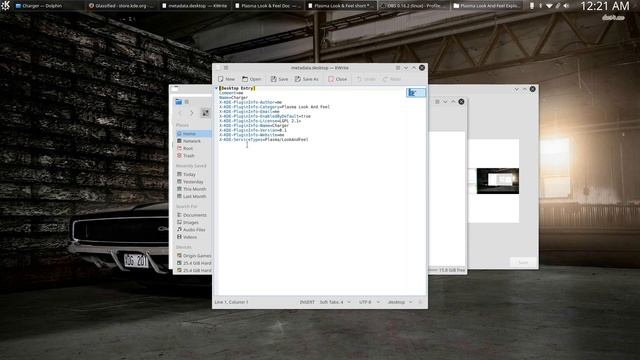Select Yesterday under Recently Saved
This screenshot has height=360, width=640.
click(193, 182)
